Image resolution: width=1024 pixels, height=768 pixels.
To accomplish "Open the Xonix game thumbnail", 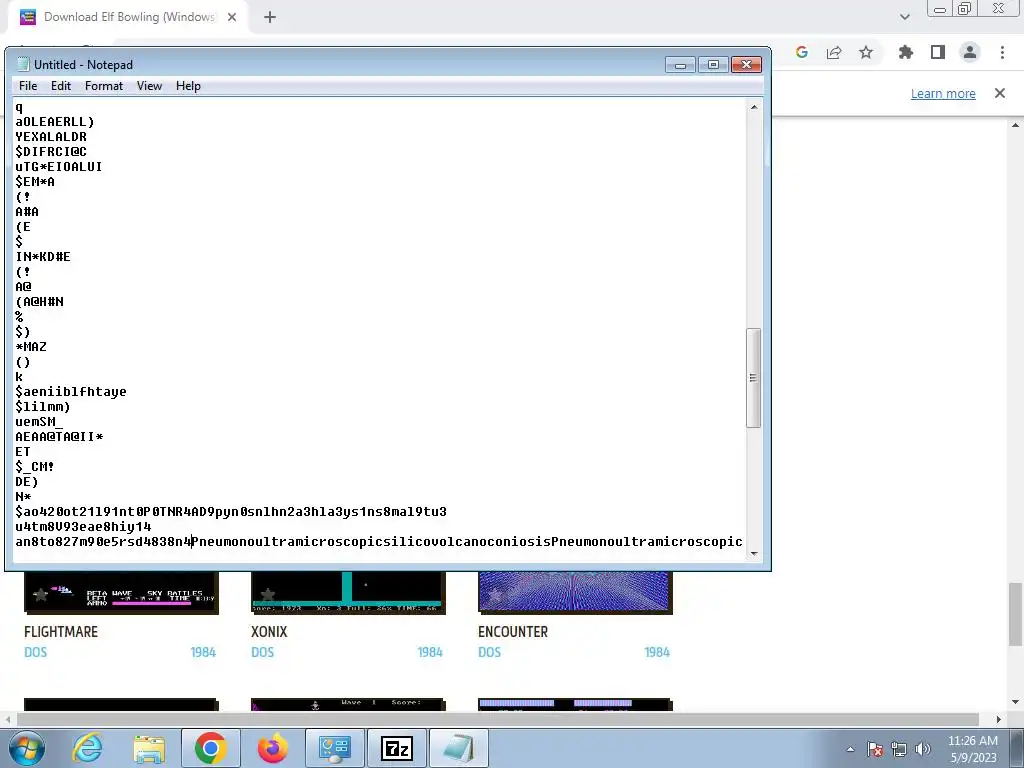I will tap(348, 593).
